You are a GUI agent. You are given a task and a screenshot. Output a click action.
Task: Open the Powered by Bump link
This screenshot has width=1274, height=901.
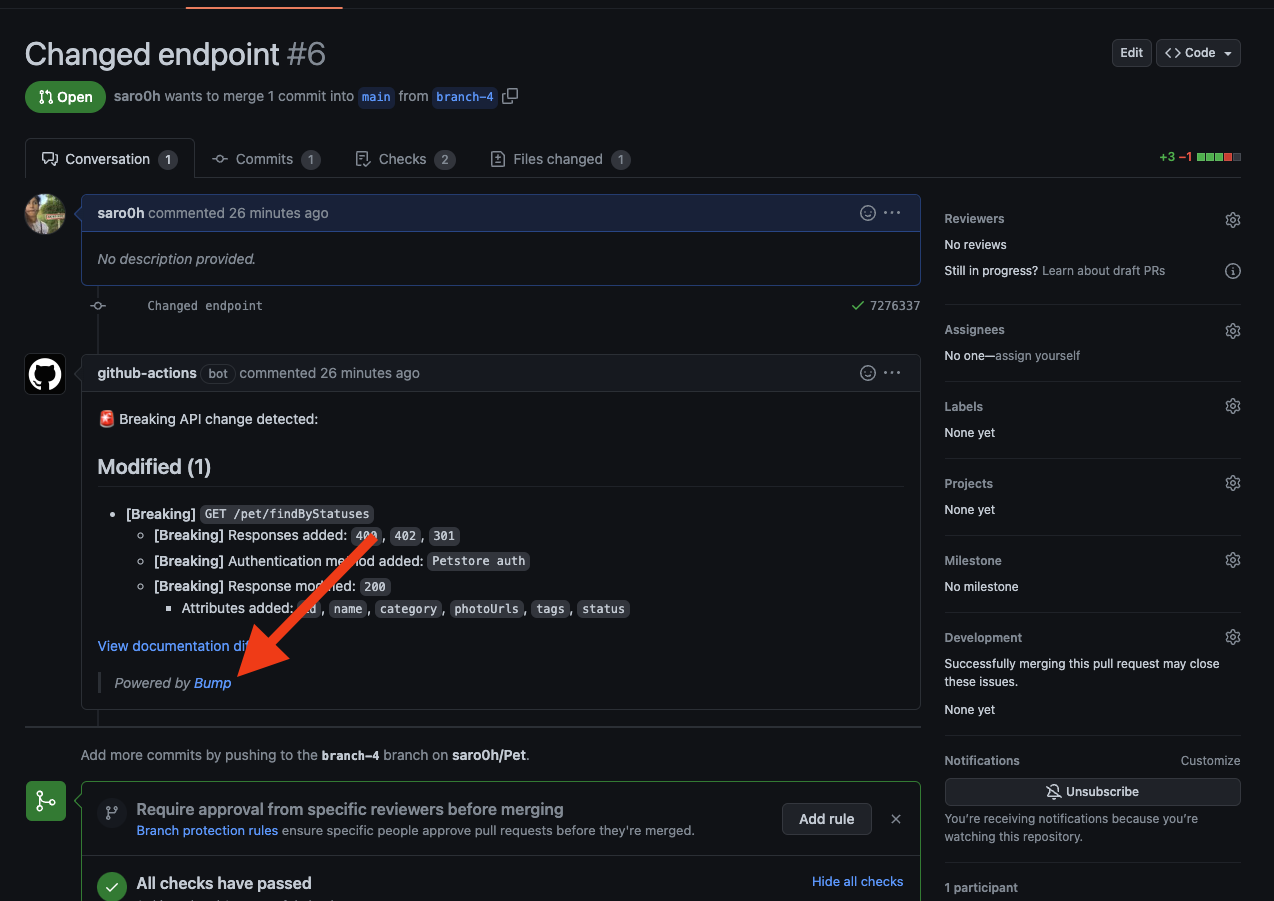pyautogui.click(x=212, y=682)
